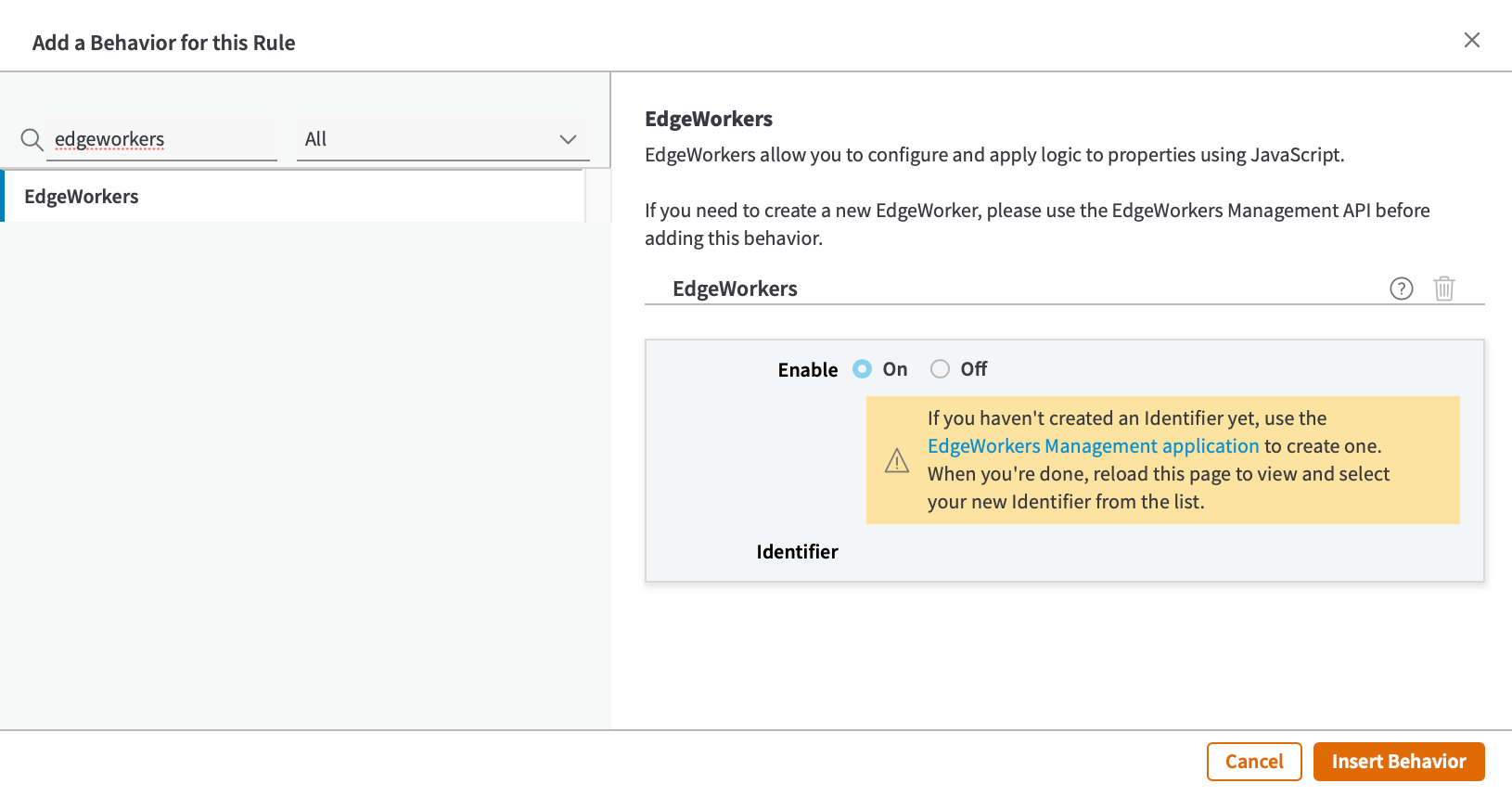Close the Add a Behavior dialog
This screenshot has width=1512, height=809.
1471,40
